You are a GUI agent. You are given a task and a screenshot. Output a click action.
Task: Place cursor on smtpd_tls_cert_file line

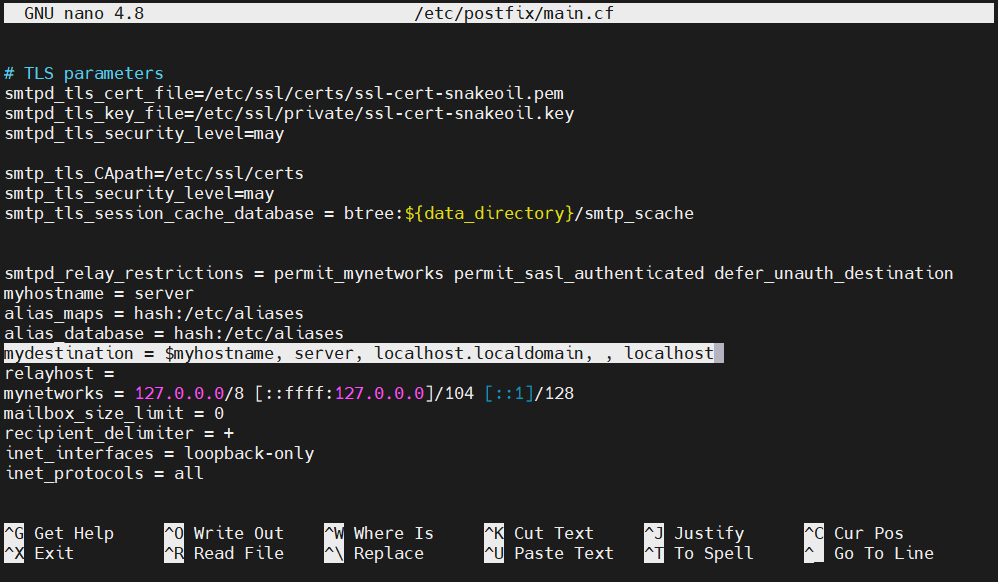click(x=284, y=94)
